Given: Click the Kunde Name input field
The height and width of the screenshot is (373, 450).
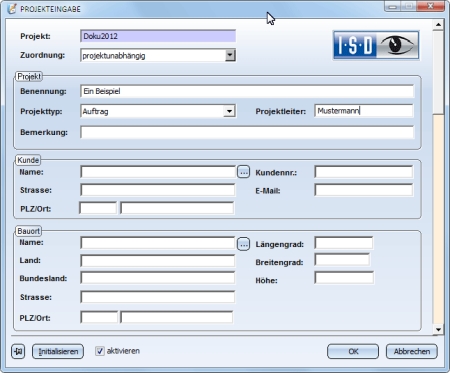Looking at the screenshot, I should (158, 172).
